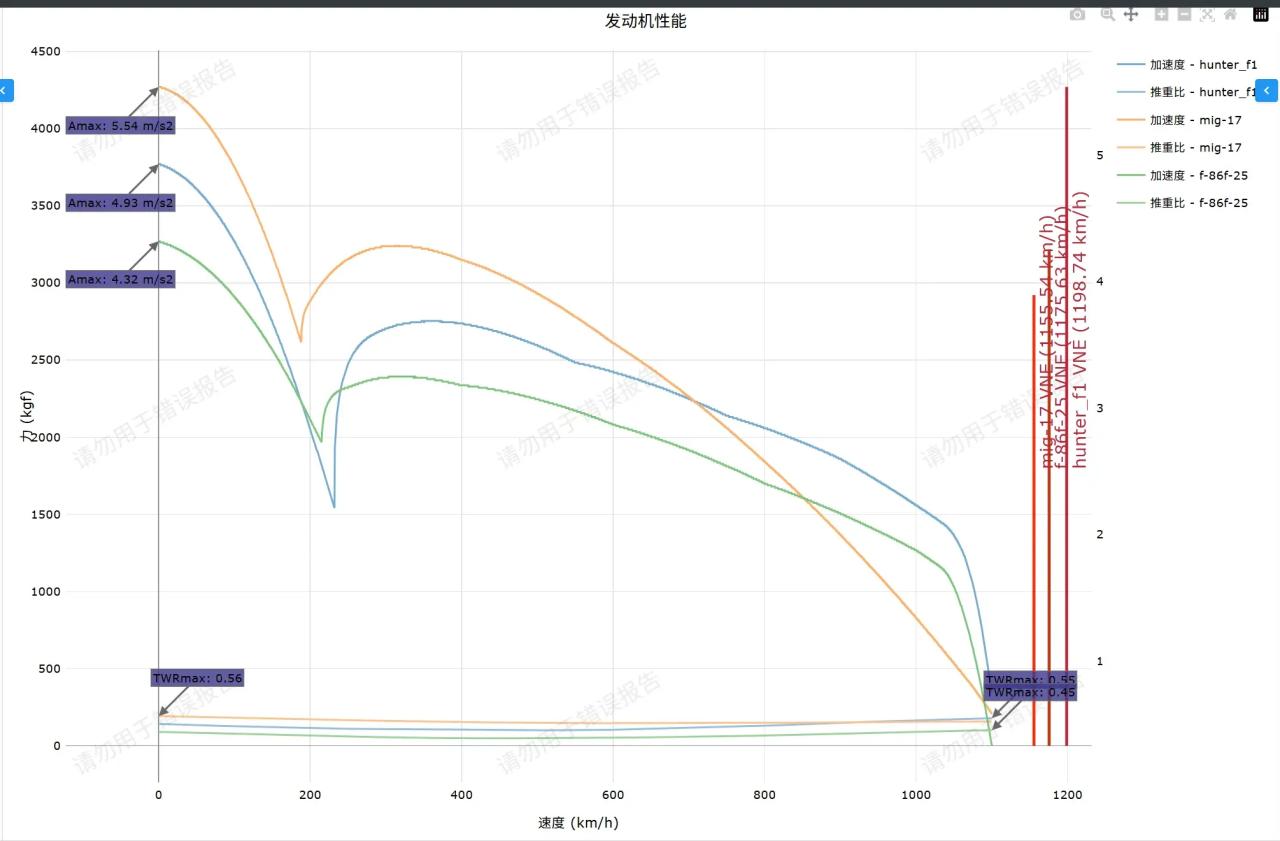Click the chart title 发动机性能
The image size is (1280, 841).
pyautogui.click(x=646, y=21)
